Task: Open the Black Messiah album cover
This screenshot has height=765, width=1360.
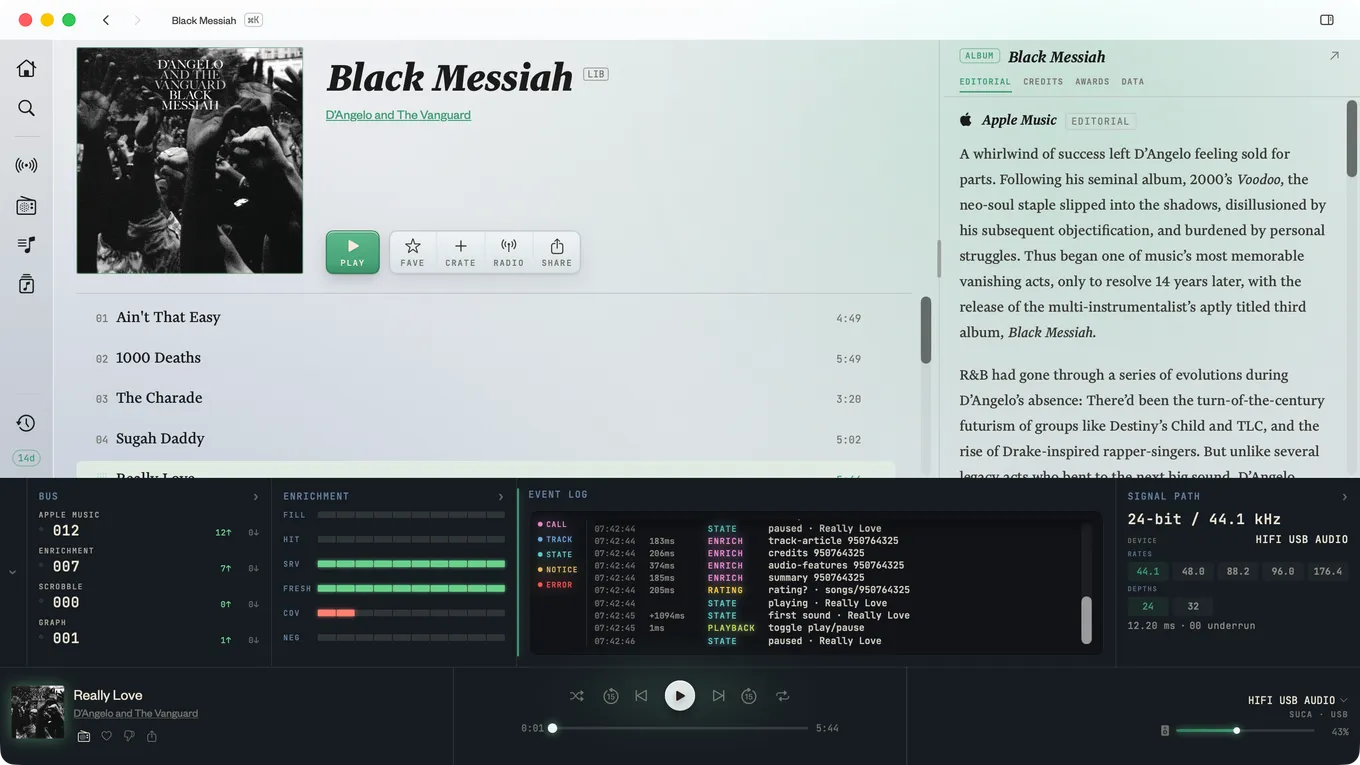Action: [x=190, y=160]
